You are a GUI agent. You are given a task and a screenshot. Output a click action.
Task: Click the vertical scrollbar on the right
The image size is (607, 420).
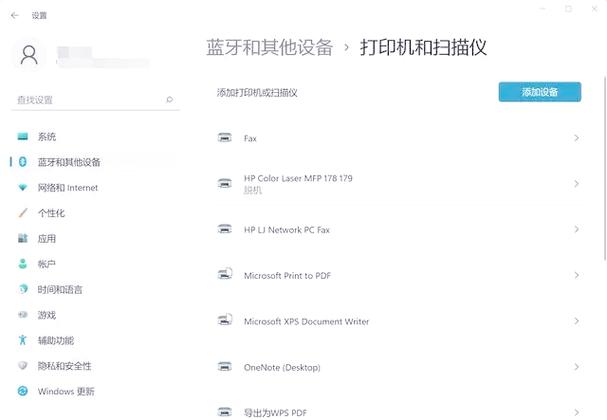[x=605, y=168]
